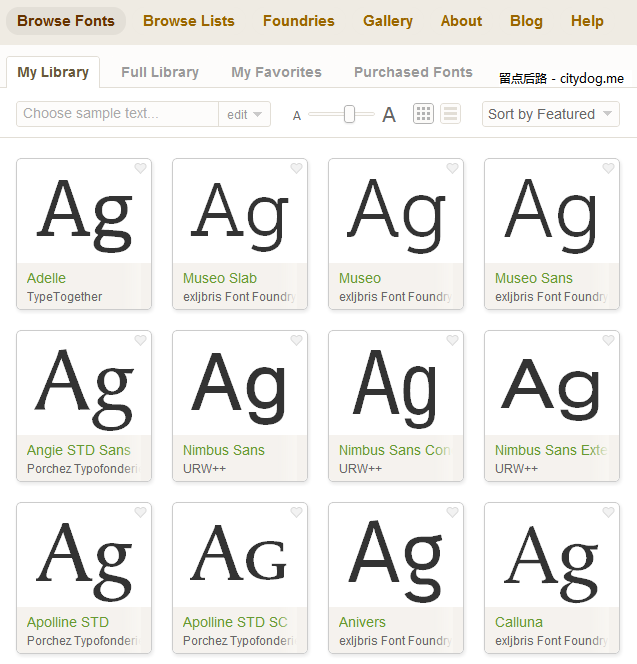Click the Choose sample text field
The height and width of the screenshot is (664, 637).
[118, 114]
